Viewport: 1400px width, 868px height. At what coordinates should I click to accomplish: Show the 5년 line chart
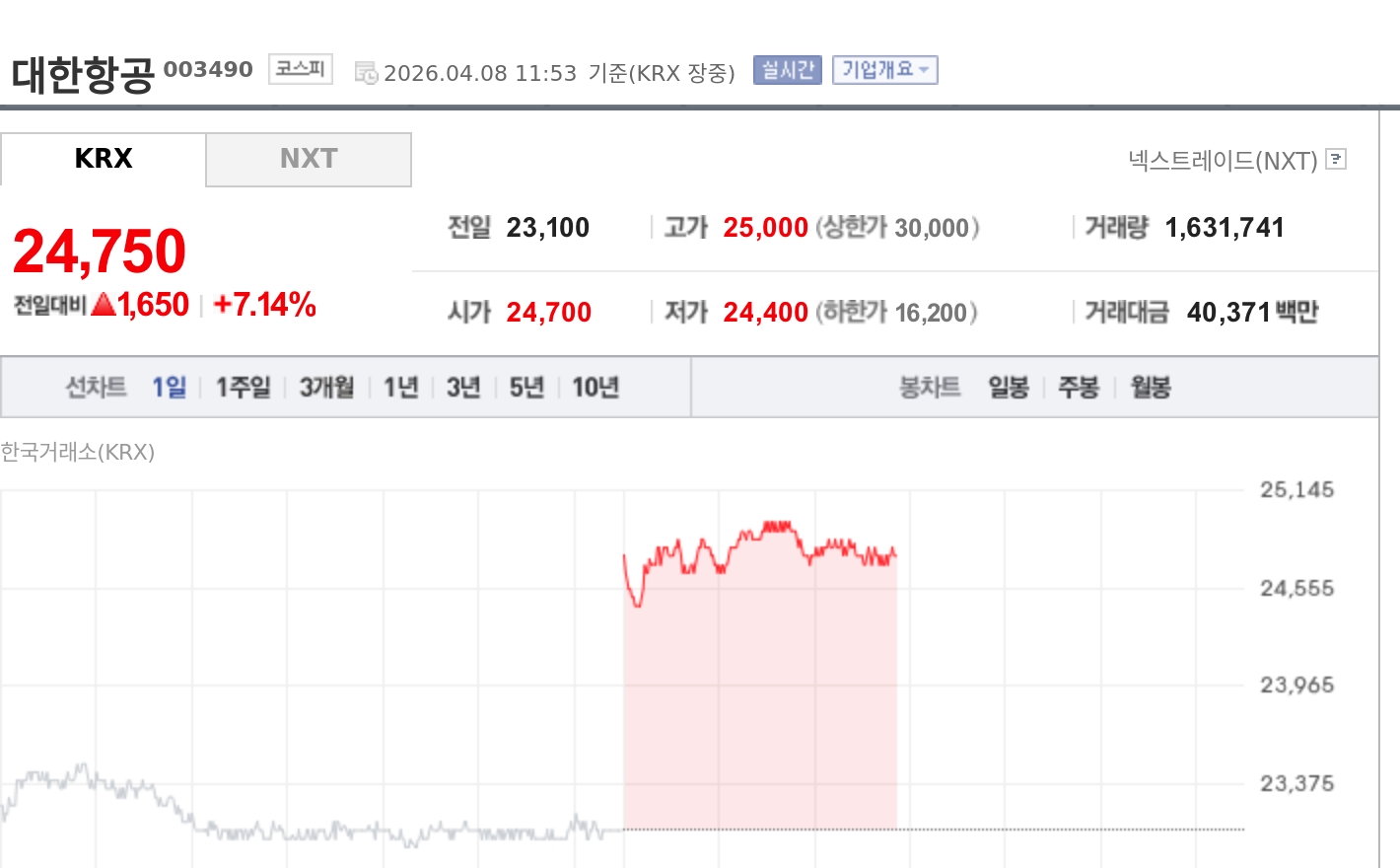point(526,388)
